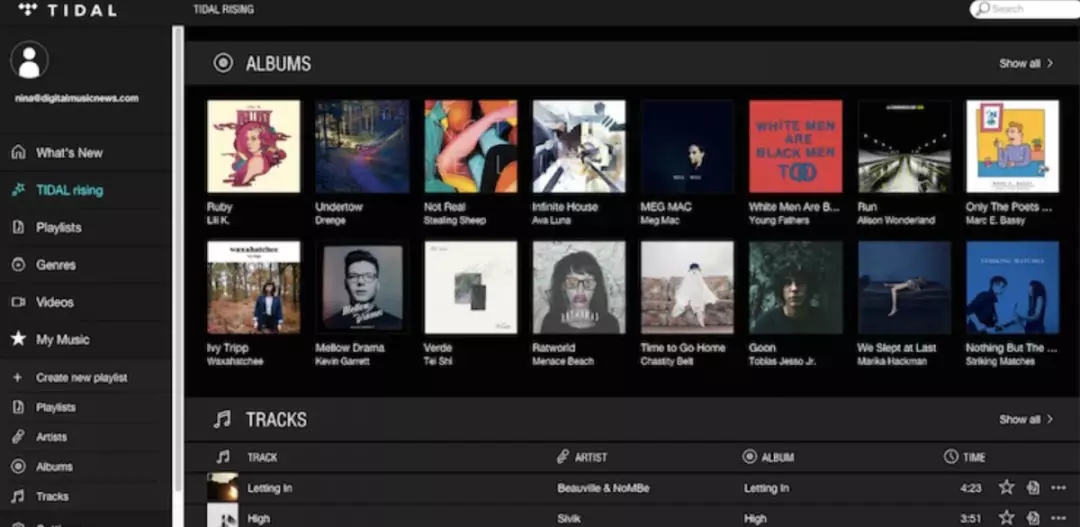Open Time to Go Home album cover

687,287
